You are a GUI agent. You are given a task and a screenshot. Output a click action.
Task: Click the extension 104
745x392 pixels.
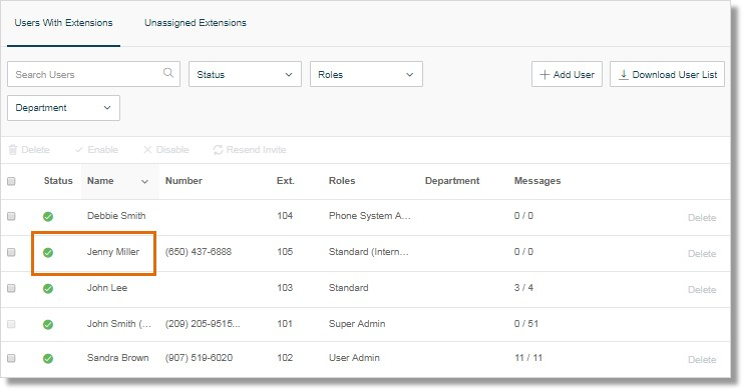285,216
